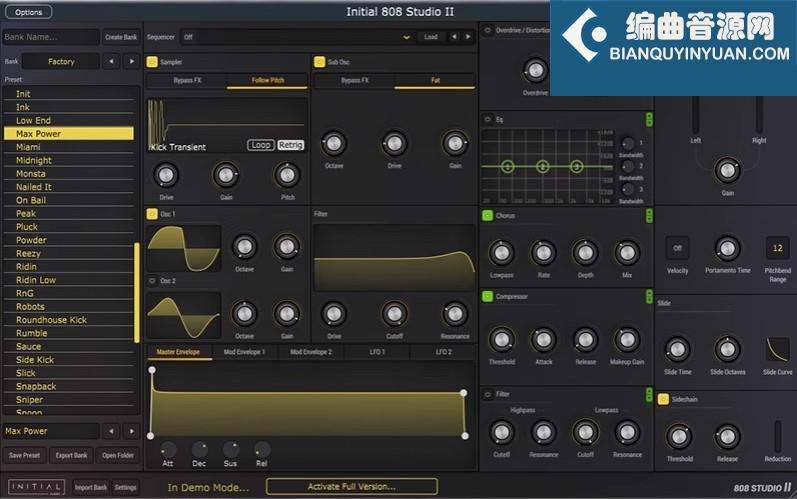Select next bank with right arrow
This screenshot has height=499, width=797.
pyautogui.click(x=132, y=61)
